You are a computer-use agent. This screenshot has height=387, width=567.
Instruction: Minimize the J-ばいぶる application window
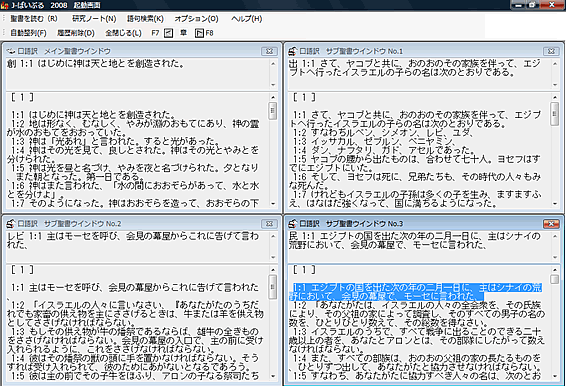pos(519,5)
